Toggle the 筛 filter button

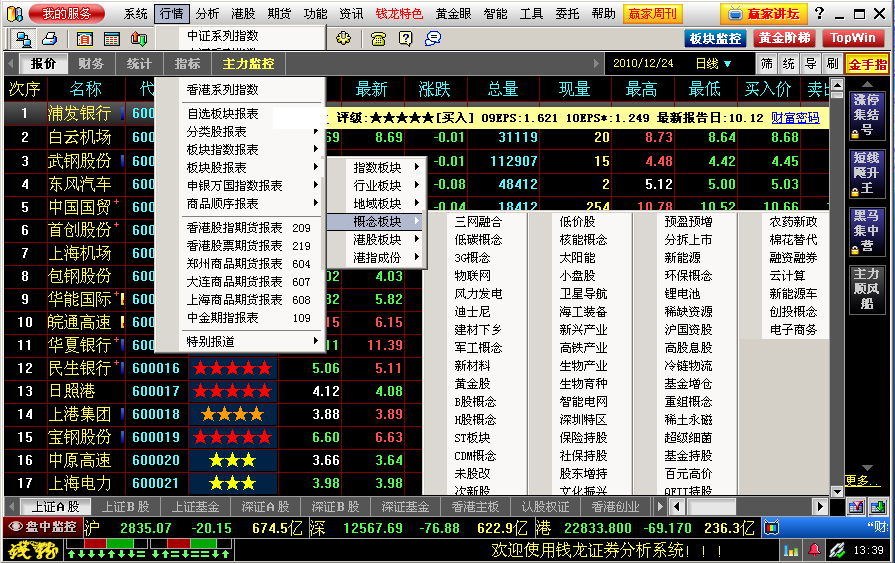pos(767,63)
